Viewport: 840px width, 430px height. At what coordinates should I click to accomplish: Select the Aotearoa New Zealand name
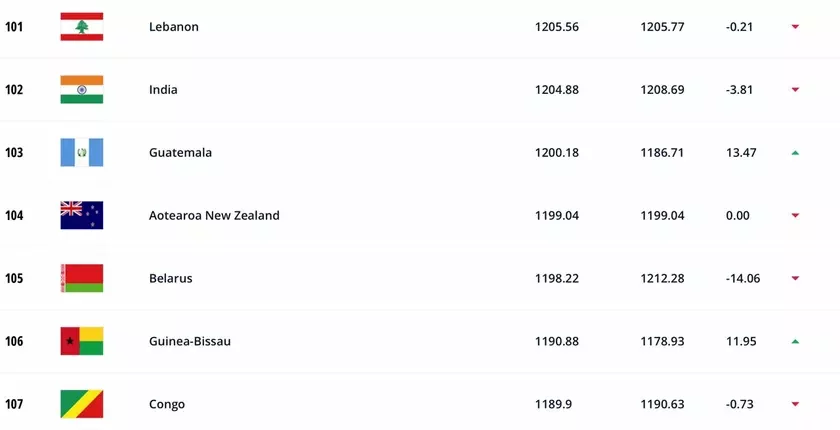click(214, 215)
